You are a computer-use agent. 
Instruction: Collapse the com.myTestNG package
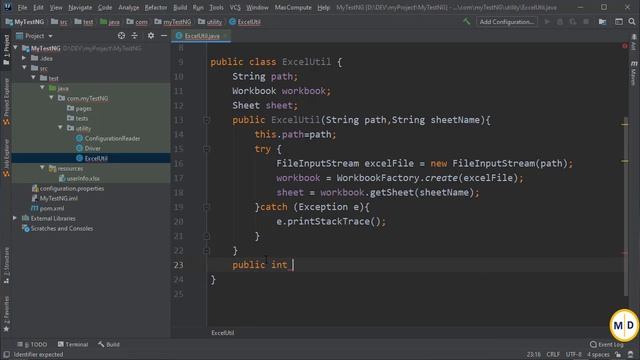pyautogui.click(x=51, y=98)
